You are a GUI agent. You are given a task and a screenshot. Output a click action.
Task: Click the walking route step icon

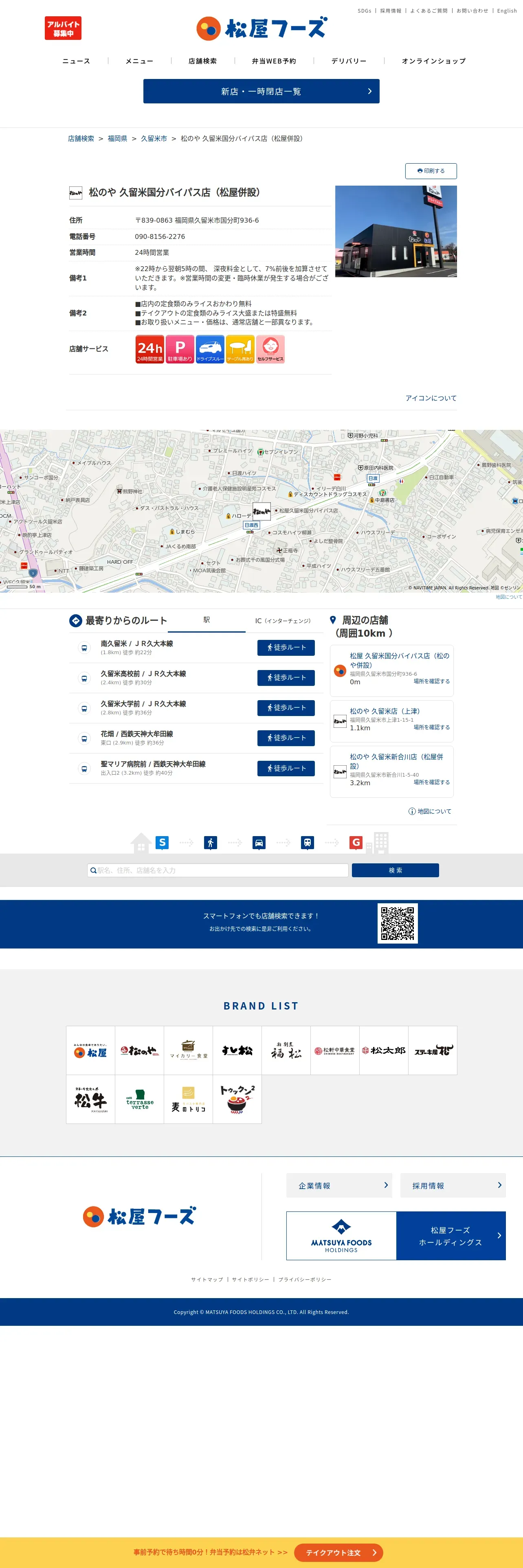click(210, 843)
